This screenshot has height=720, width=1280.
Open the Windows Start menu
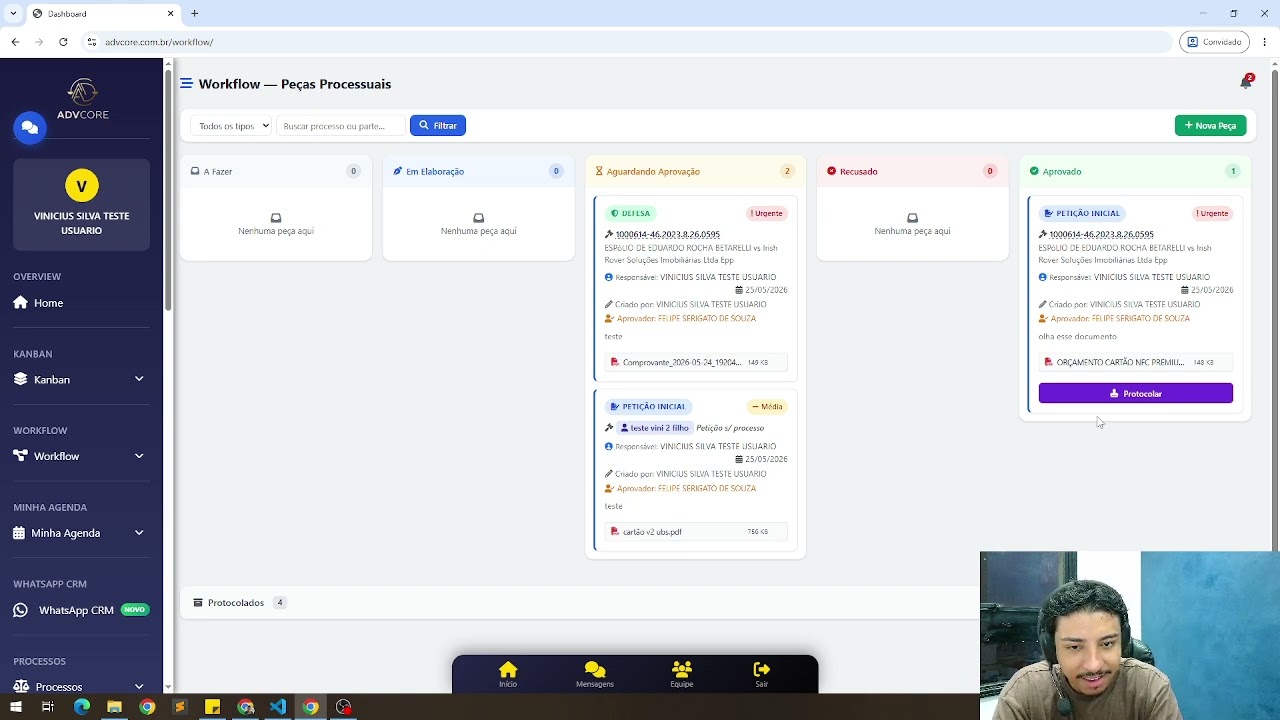(15, 707)
